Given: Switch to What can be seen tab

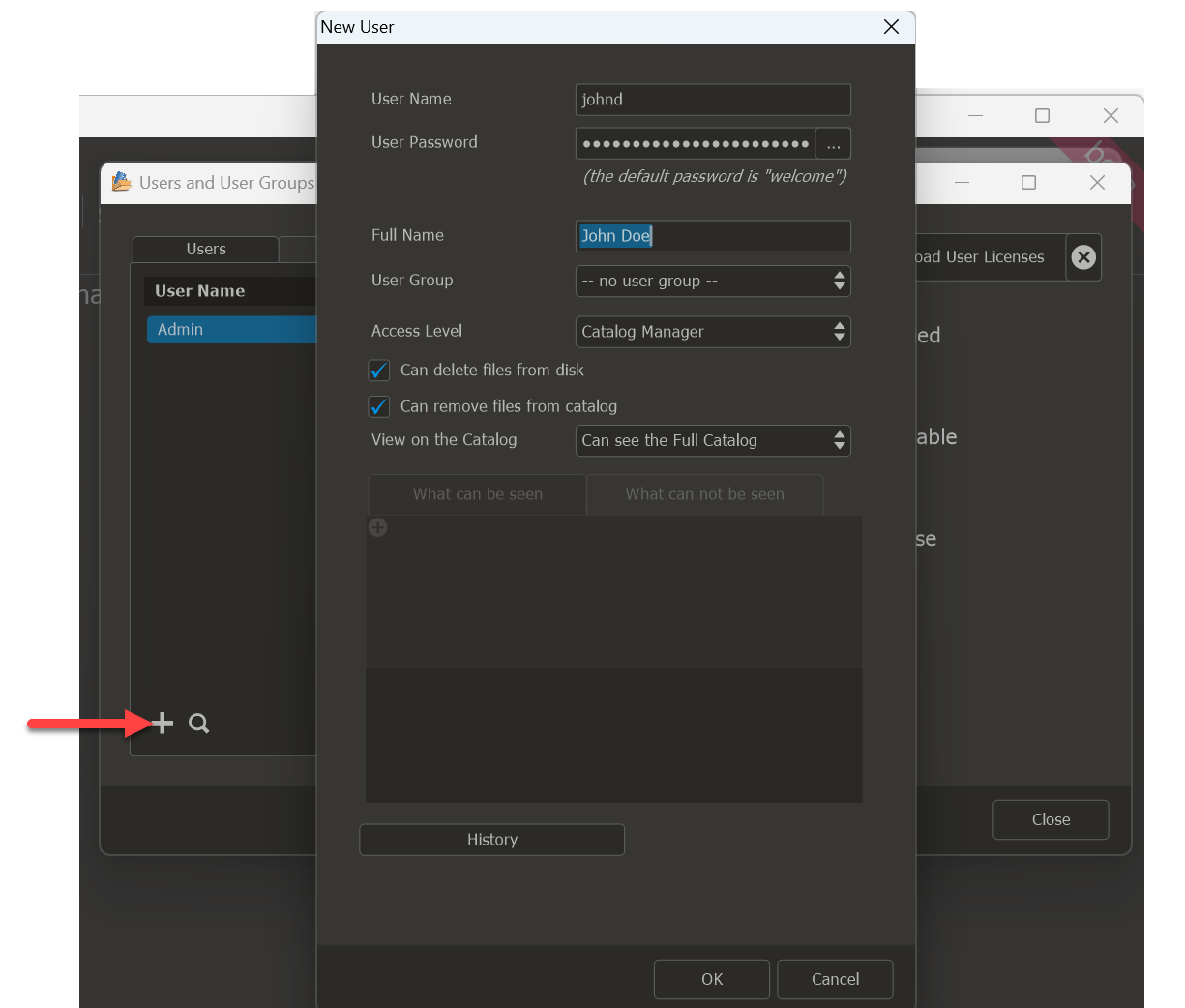Looking at the screenshot, I should (477, 494).
